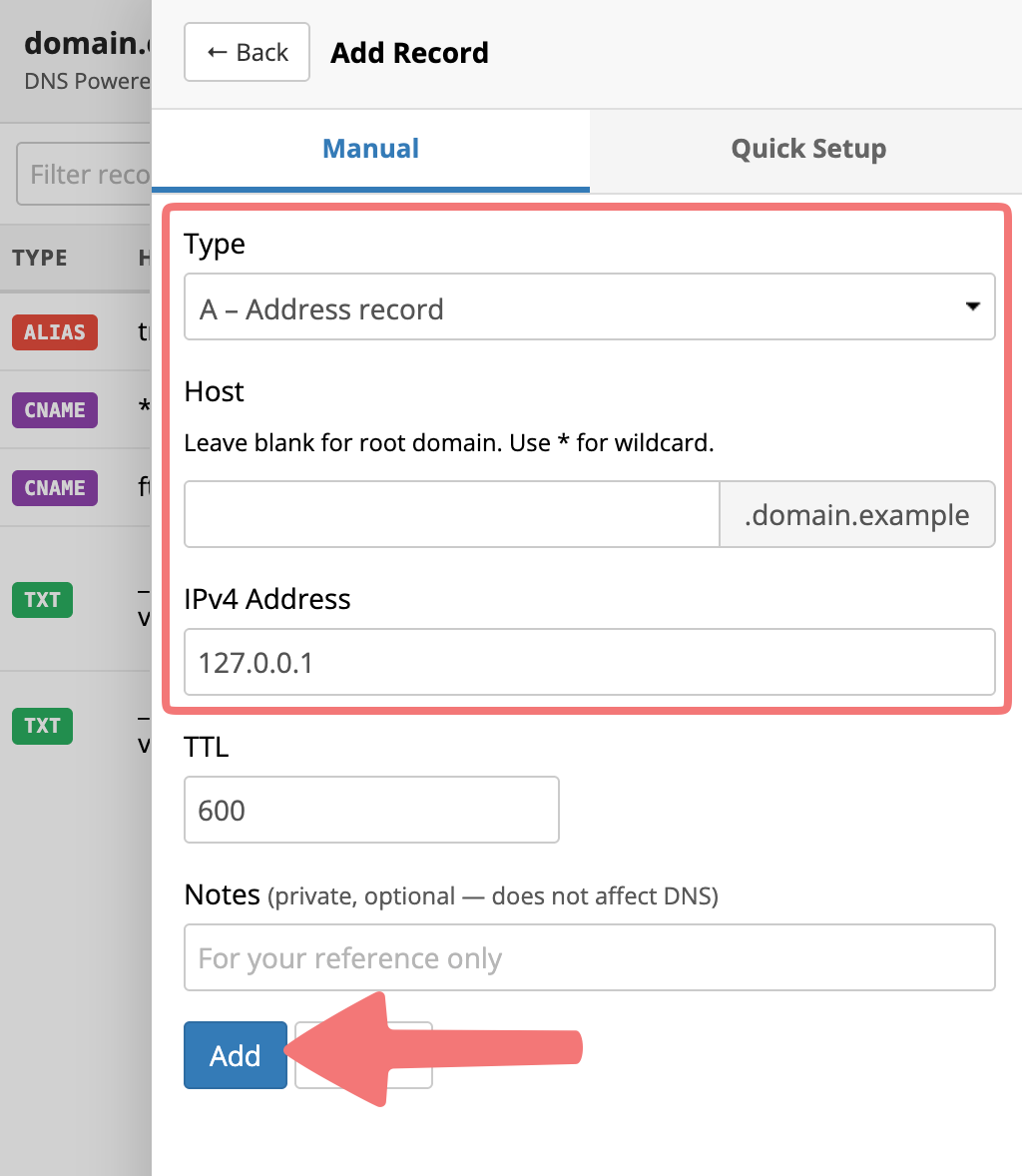Select the CNAME badge in the wildcard row

pos(55,409)
